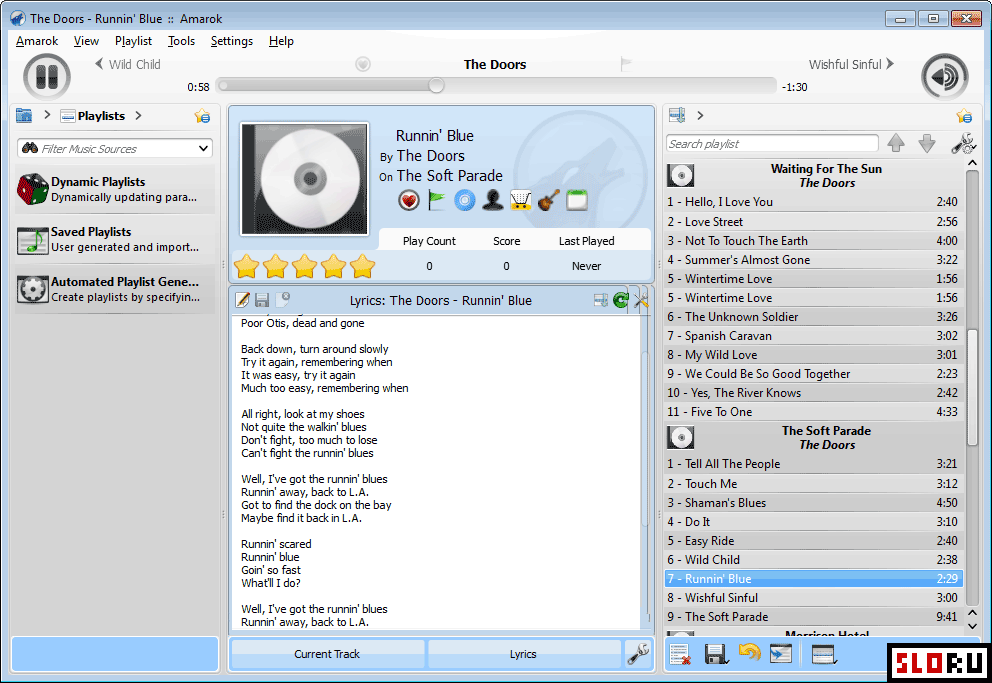Select track Hello, I Love You
This screenshot has width=992, height=683.
point(814,202)
